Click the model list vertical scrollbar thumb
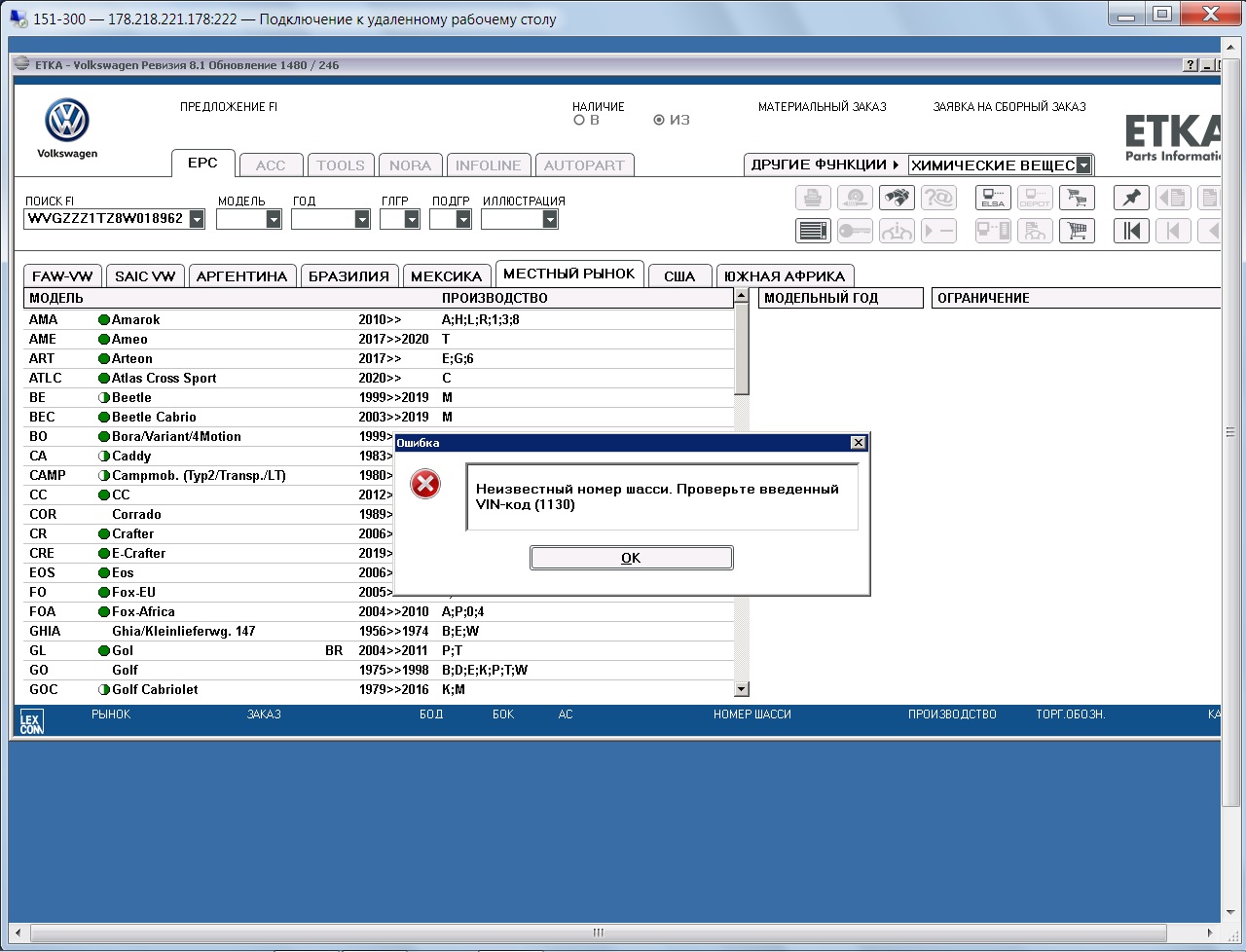Screen dimensions: 1246x952 (742, 348)
